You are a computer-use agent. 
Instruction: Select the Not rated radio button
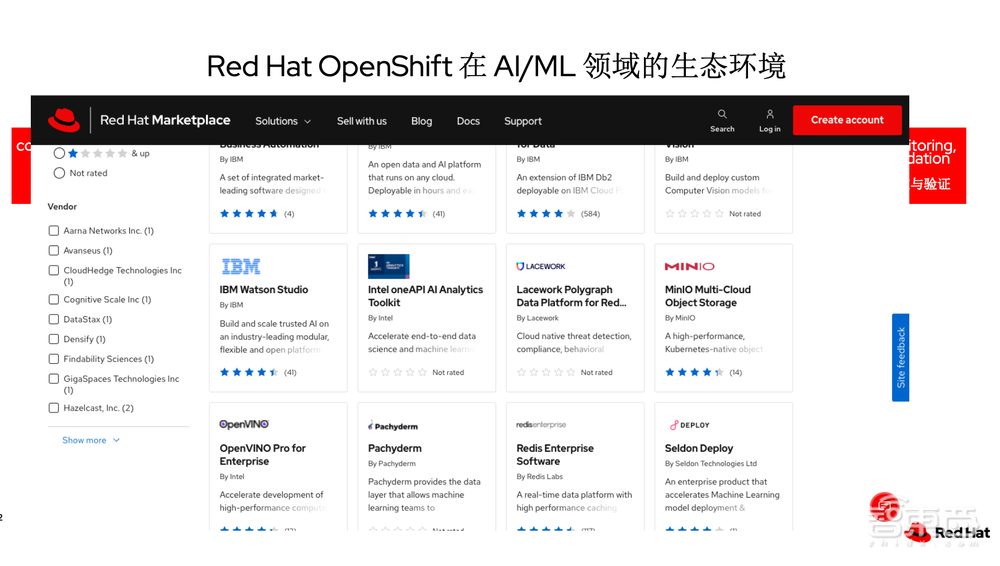click(x=59, y=173)
